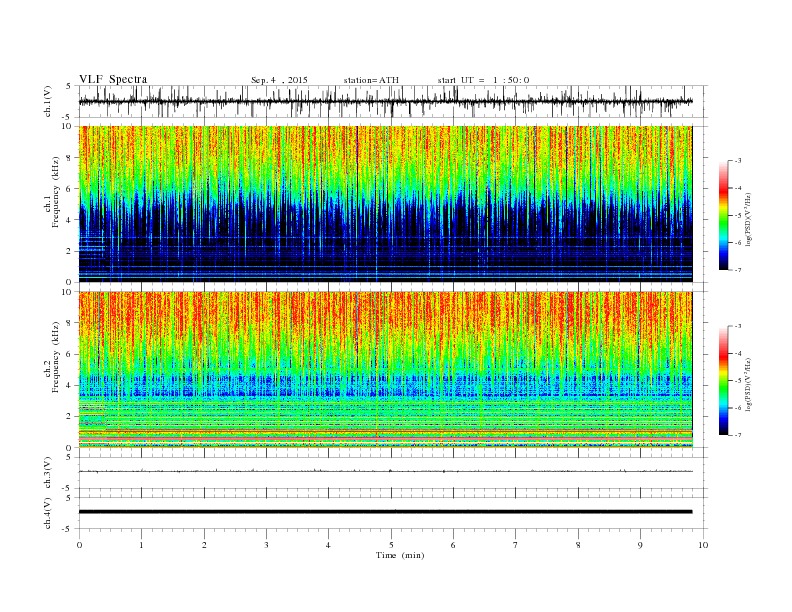792x612 pixels.
Task: Click the ch.3 waveform trace
Action: coord(385,471)
